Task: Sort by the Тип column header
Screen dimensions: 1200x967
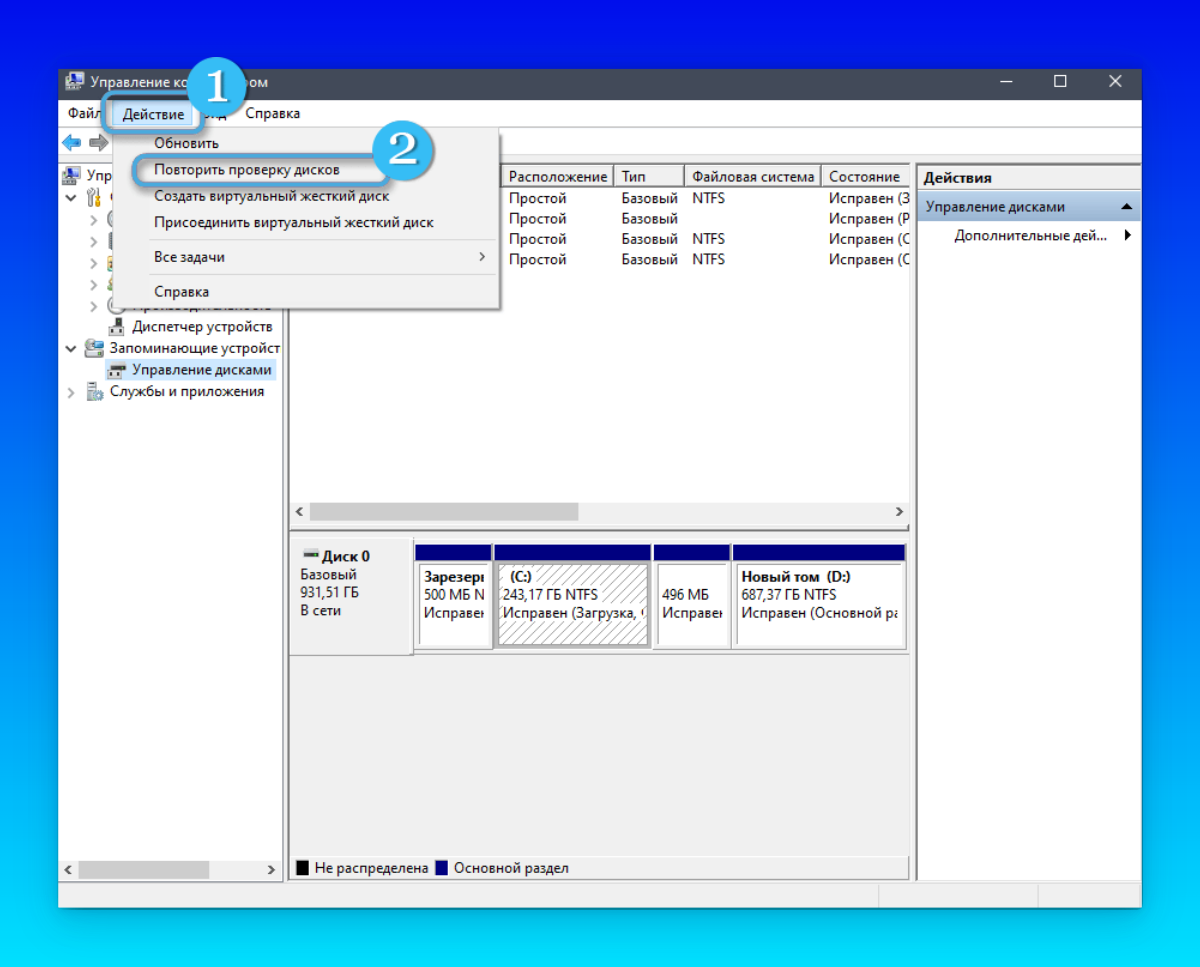Action: pyautogui.click(x=649, y=177)
